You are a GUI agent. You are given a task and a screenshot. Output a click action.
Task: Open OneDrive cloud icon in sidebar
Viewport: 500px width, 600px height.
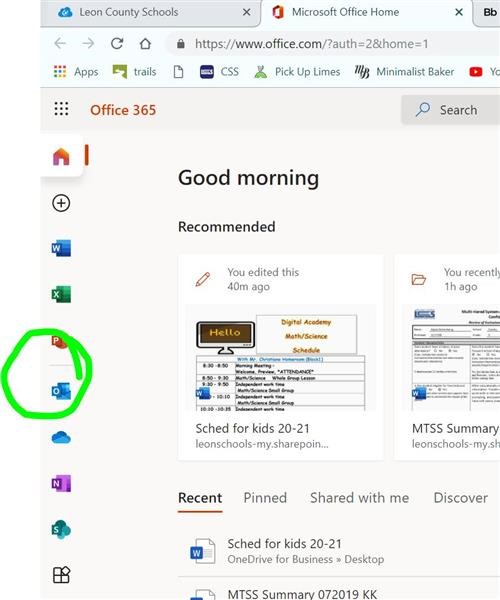[x=61, y=437]
